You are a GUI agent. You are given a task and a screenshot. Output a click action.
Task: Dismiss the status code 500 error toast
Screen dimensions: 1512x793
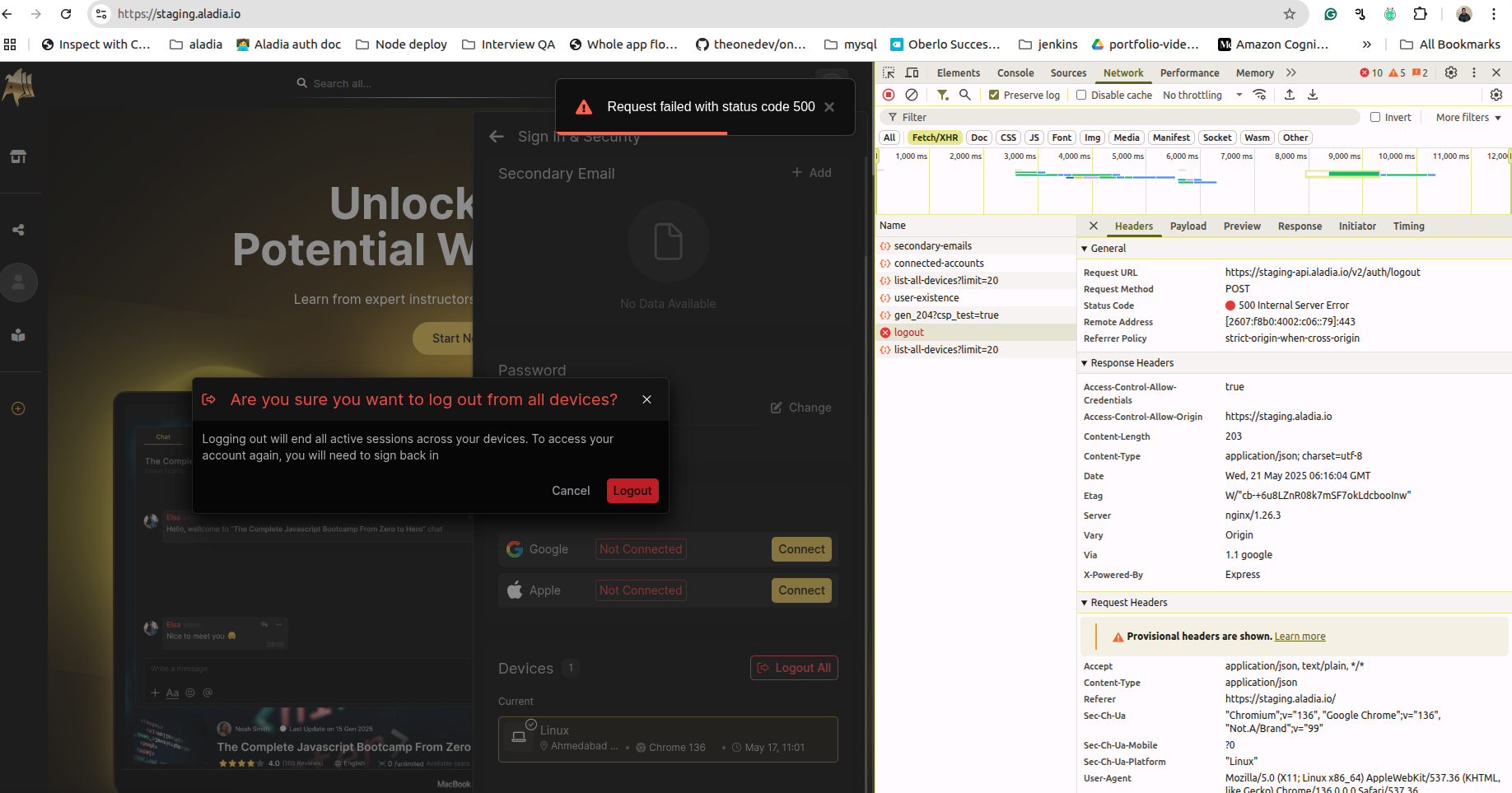click(x=829, y=107)
